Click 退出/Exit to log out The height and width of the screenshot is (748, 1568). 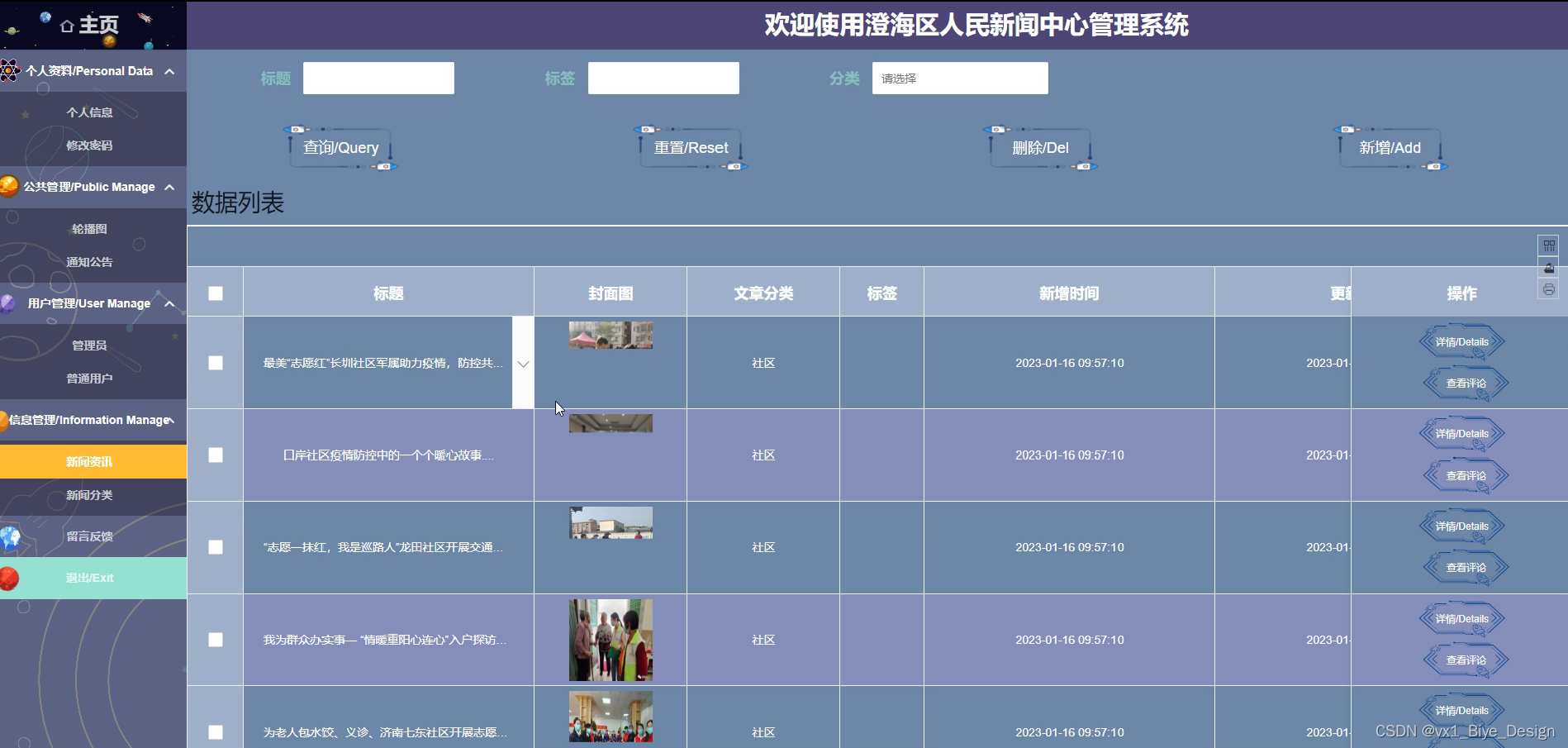pyautogui.click(x=93, y=578)
